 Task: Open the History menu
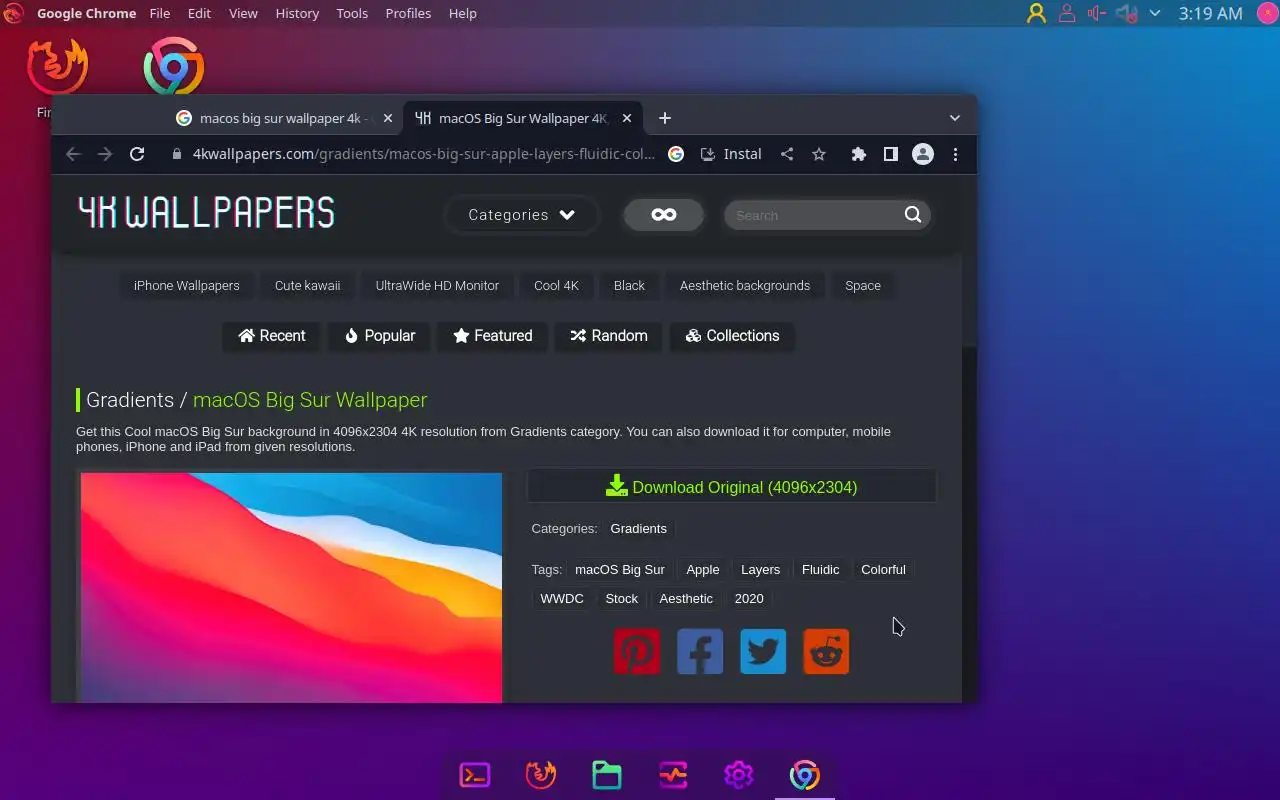point(297,13)
